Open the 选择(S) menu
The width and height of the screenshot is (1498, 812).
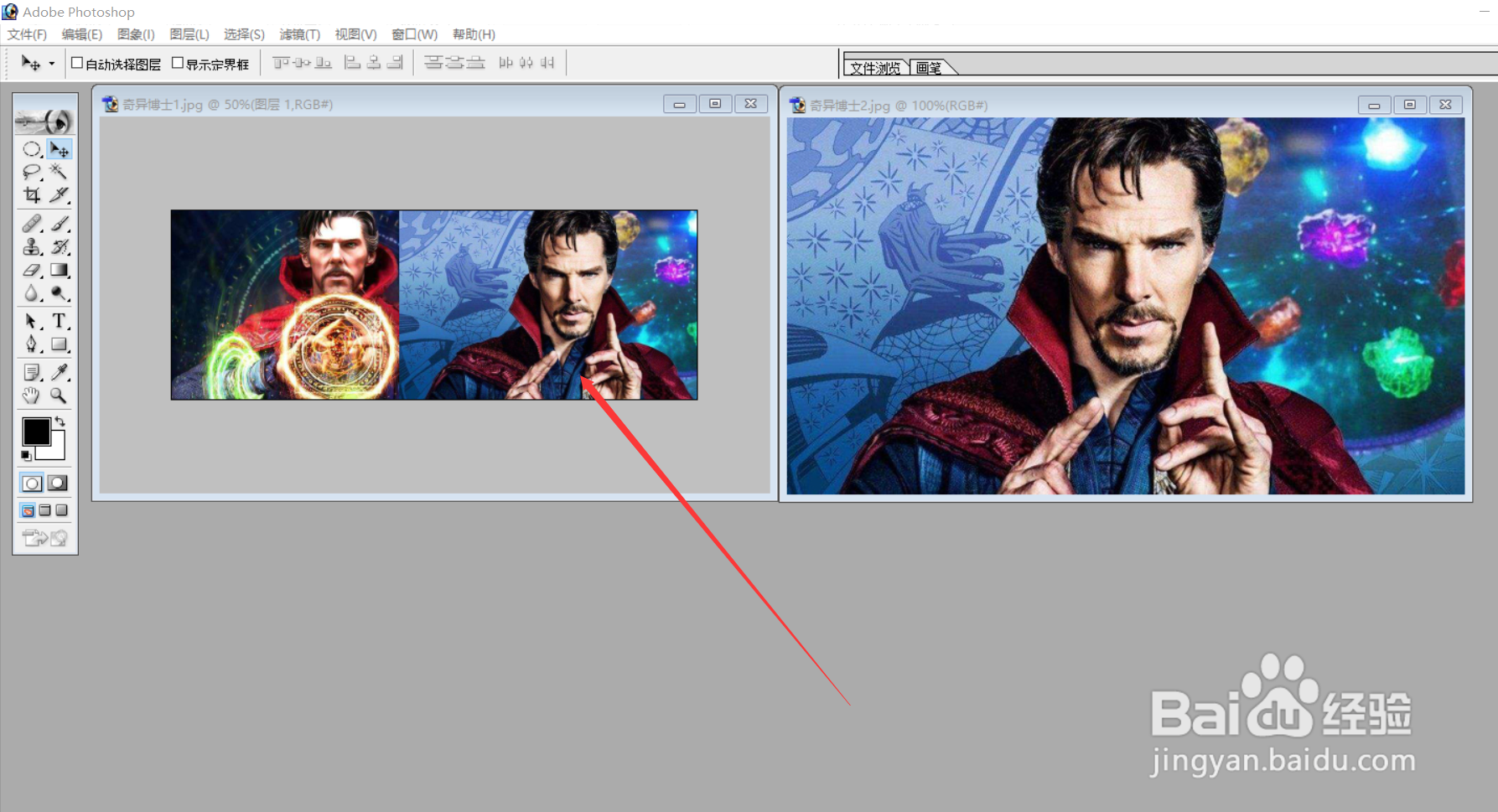pyautogui.click(x=244, y=34)
